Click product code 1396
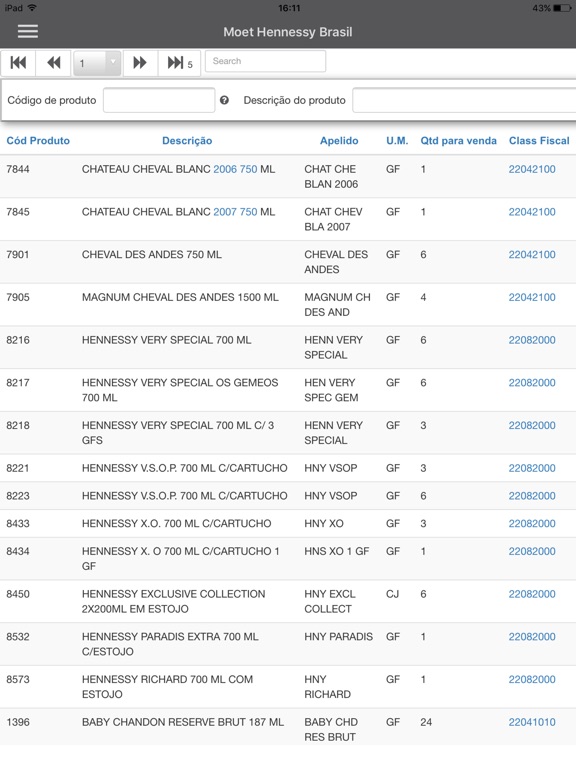Image resolution: width=576 pixels, height=768 pixels. coord(18,721)
